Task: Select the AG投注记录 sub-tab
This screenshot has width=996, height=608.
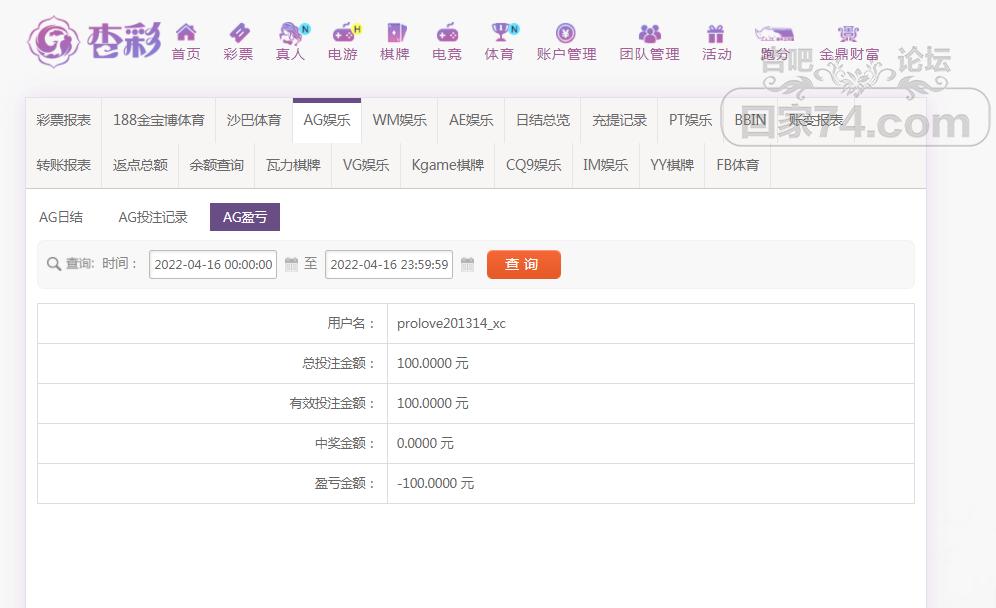Action: tap(153, 217)
